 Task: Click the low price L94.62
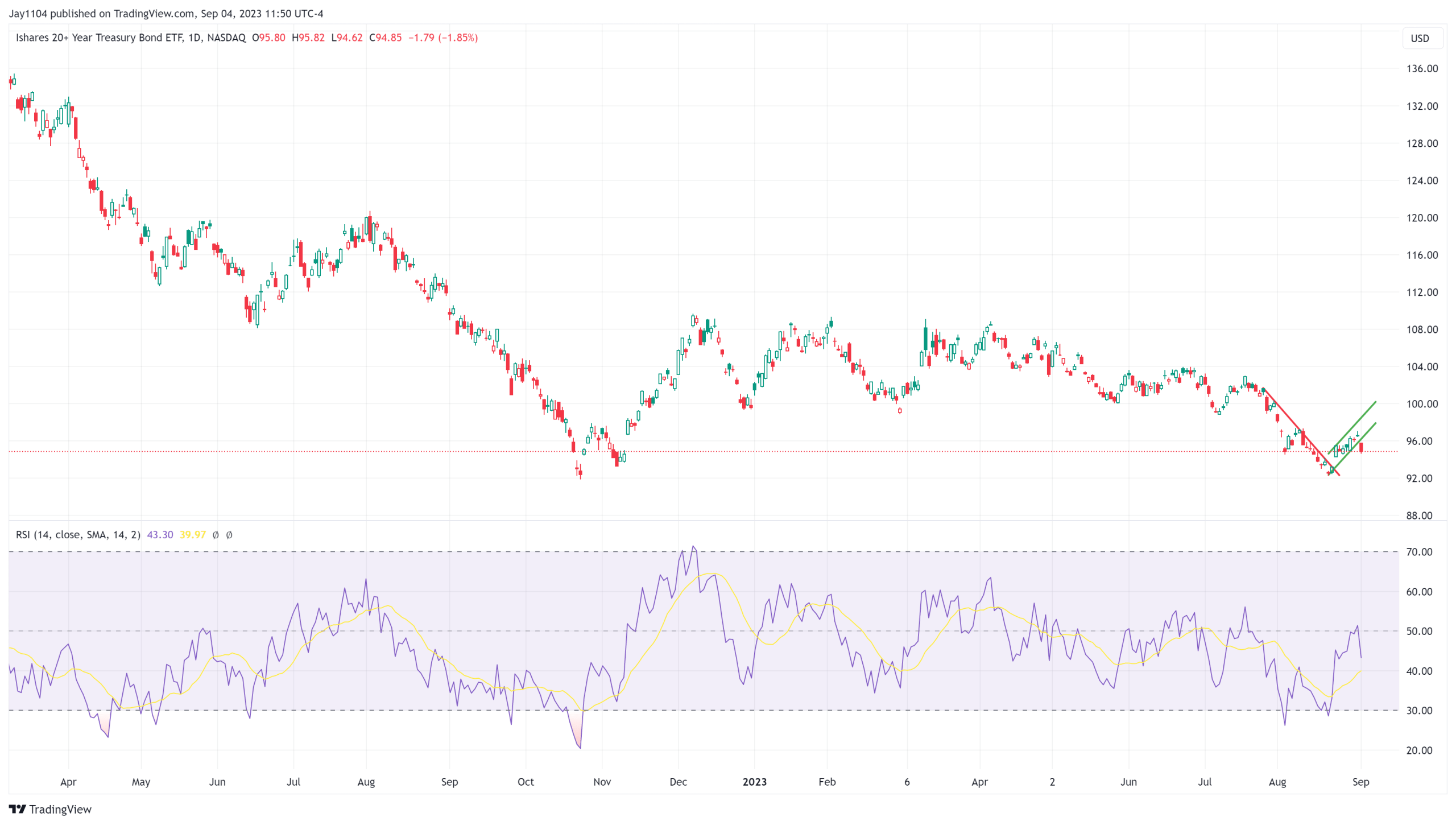346,38
